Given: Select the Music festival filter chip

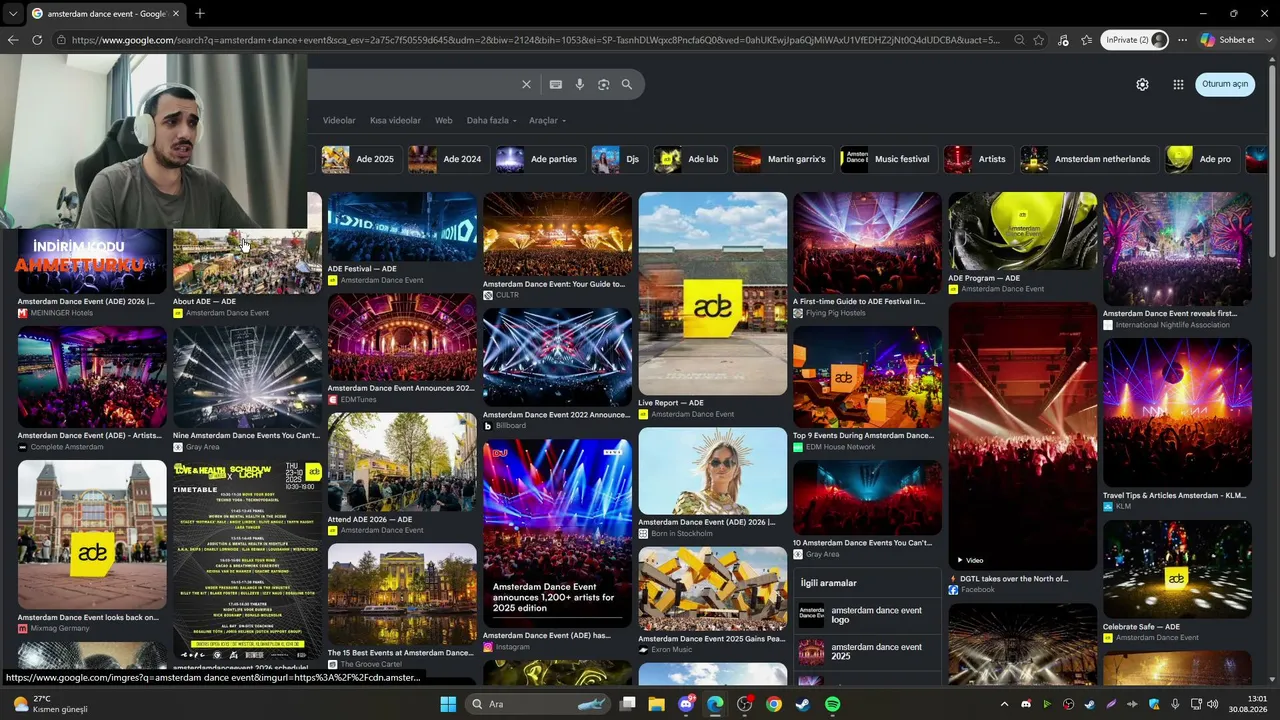Looking at the screenshot, I should pyautogui.click(x=888, y=159).
